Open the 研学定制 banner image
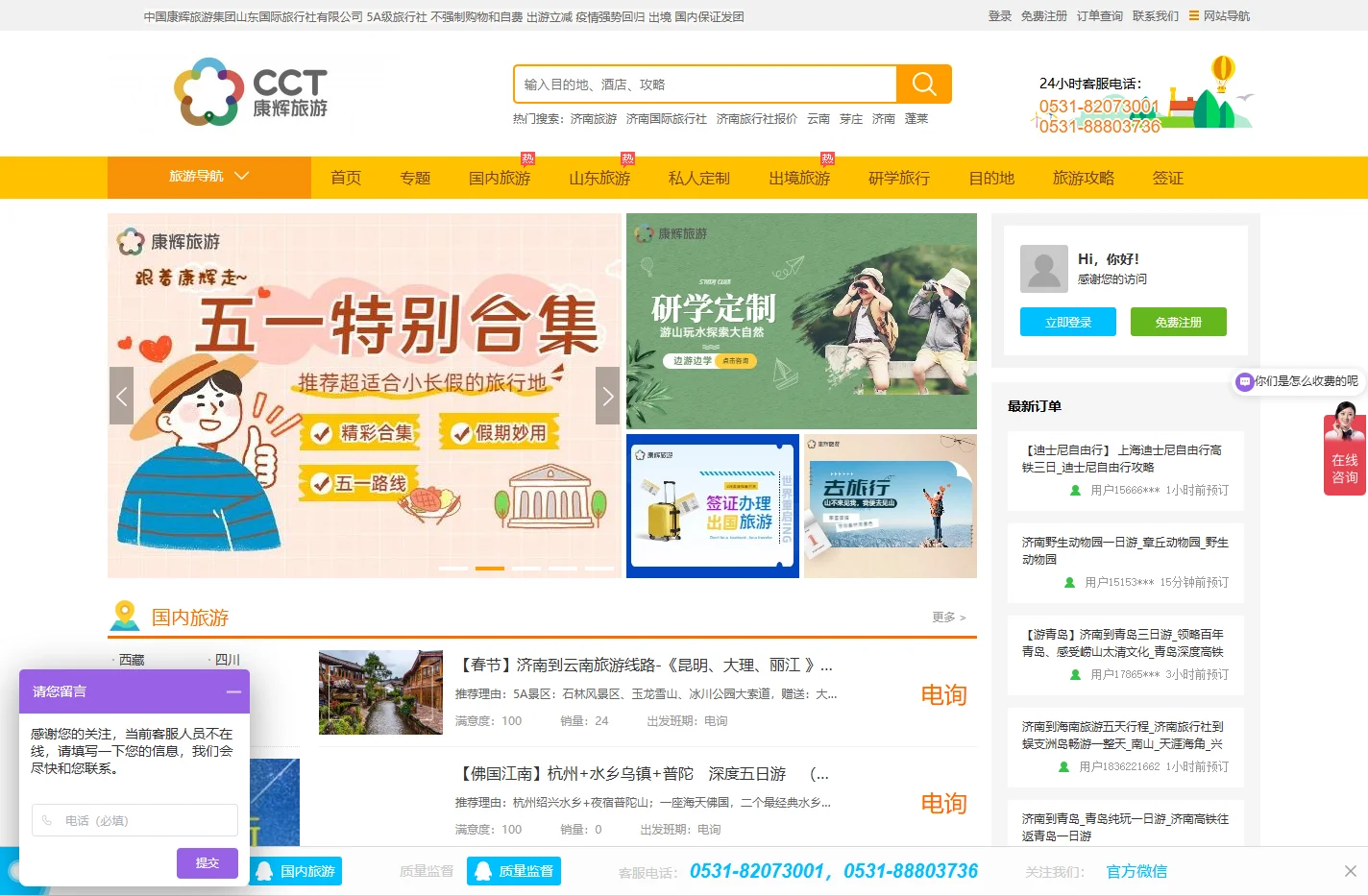Viewport: 1368px width, 896px height. pyautogui.click(x=801, y=321)
